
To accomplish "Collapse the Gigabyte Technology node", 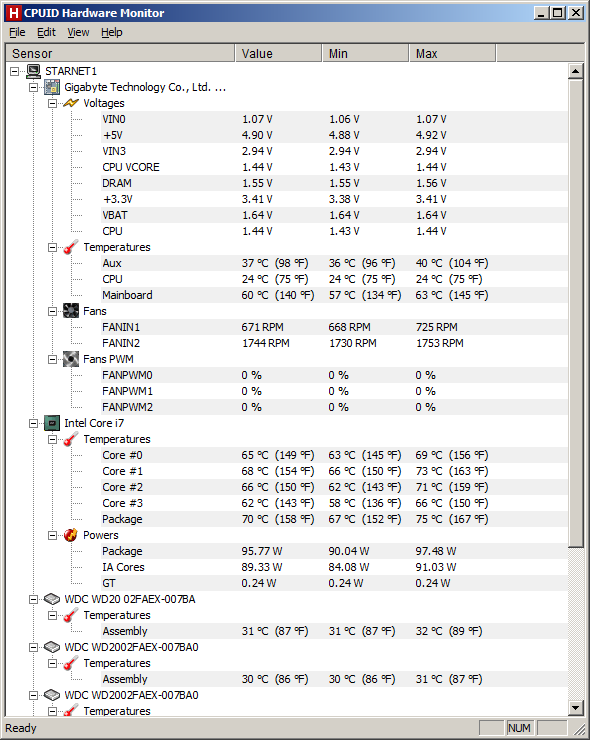I will coord(34,87).
